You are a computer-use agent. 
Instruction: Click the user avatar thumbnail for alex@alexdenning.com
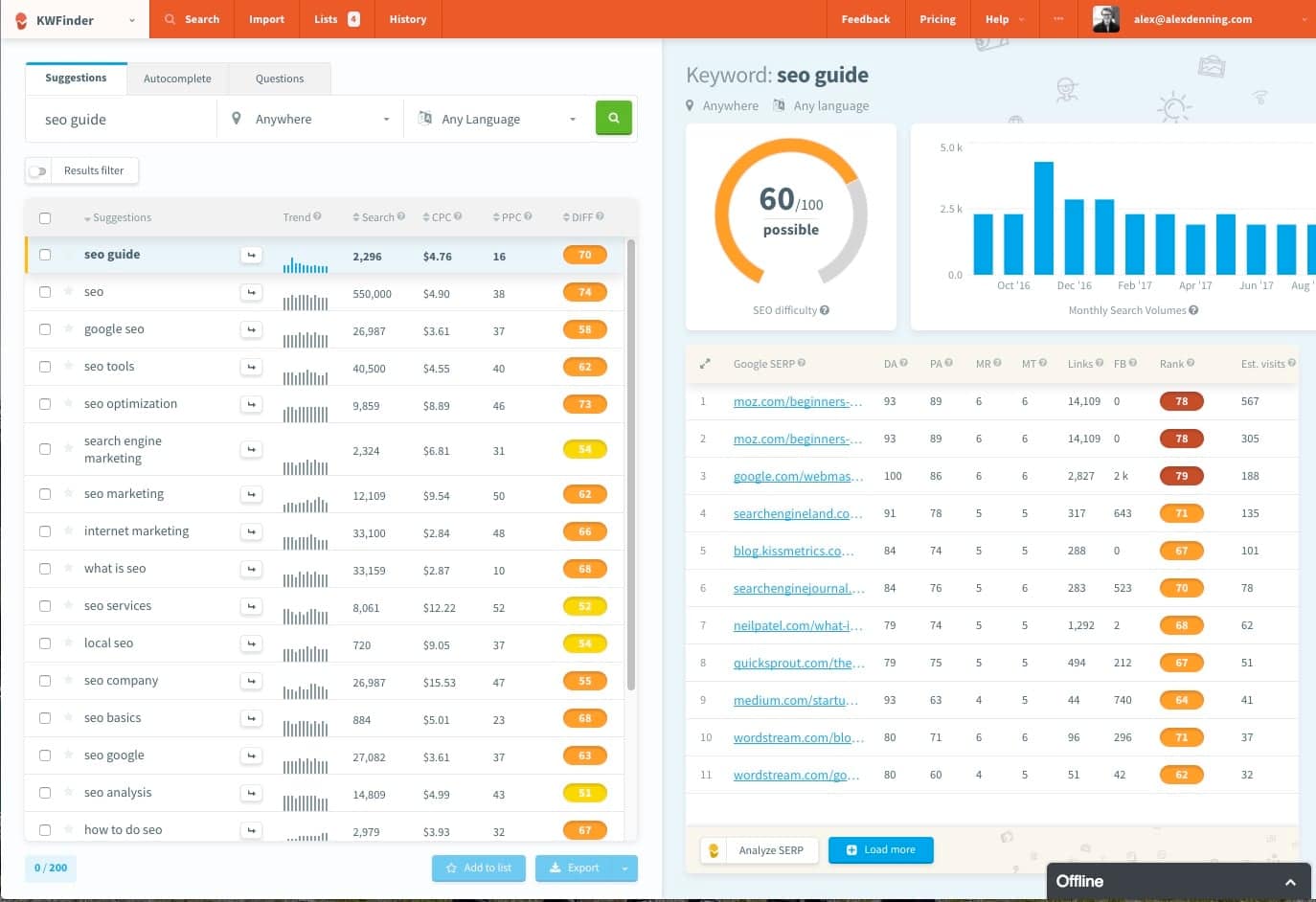tap(1105, 18)
